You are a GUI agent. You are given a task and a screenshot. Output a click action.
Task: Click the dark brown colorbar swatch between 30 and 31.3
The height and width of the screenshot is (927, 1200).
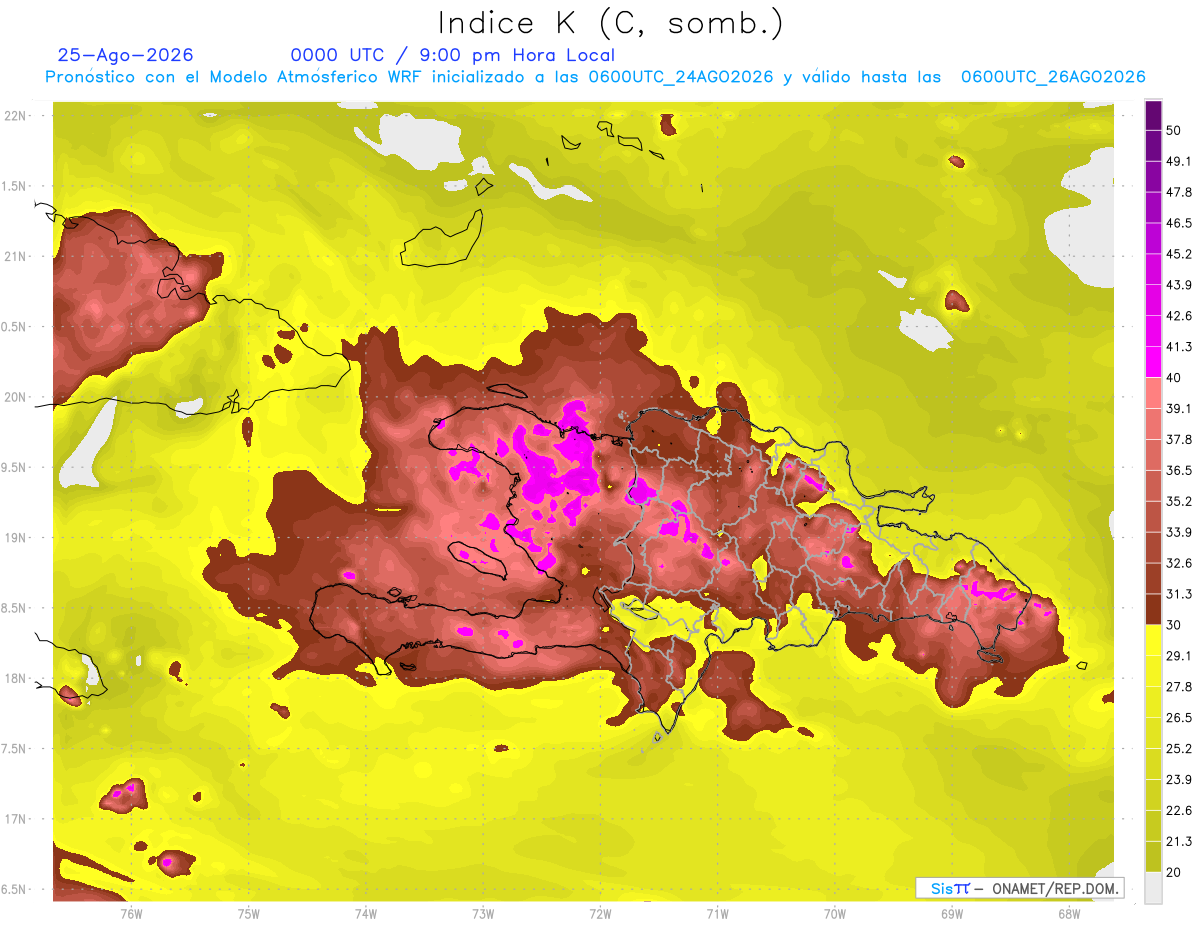[1153, 610]
